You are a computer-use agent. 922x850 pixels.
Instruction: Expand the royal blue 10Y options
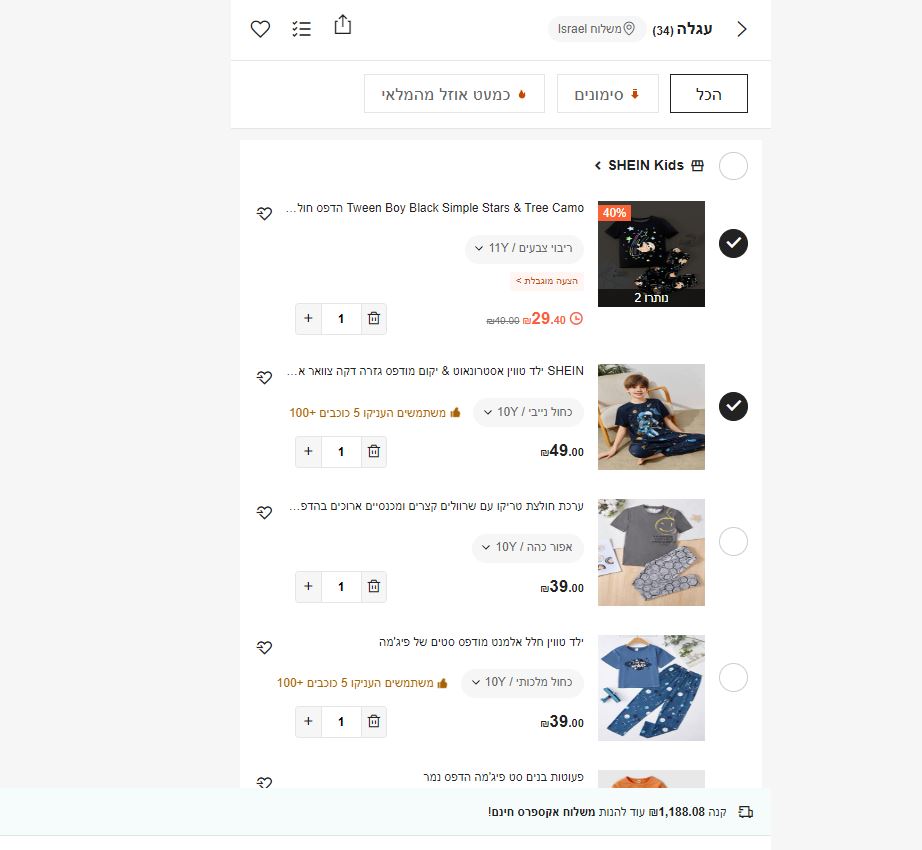coord(522,682)
